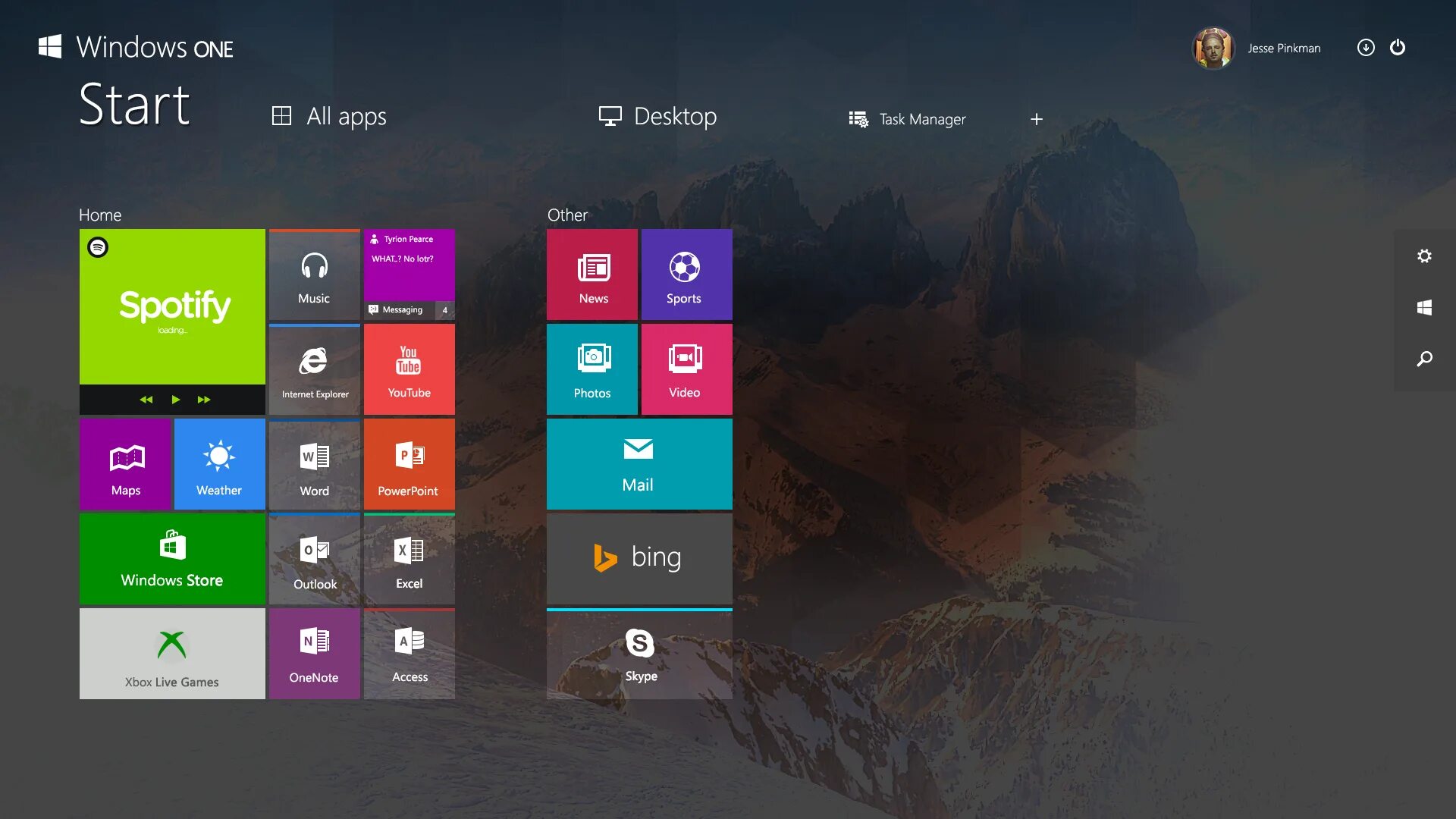The image size is (1456, 819).
Task: Open the Sports app tile
Action: (x=686, y=275)
